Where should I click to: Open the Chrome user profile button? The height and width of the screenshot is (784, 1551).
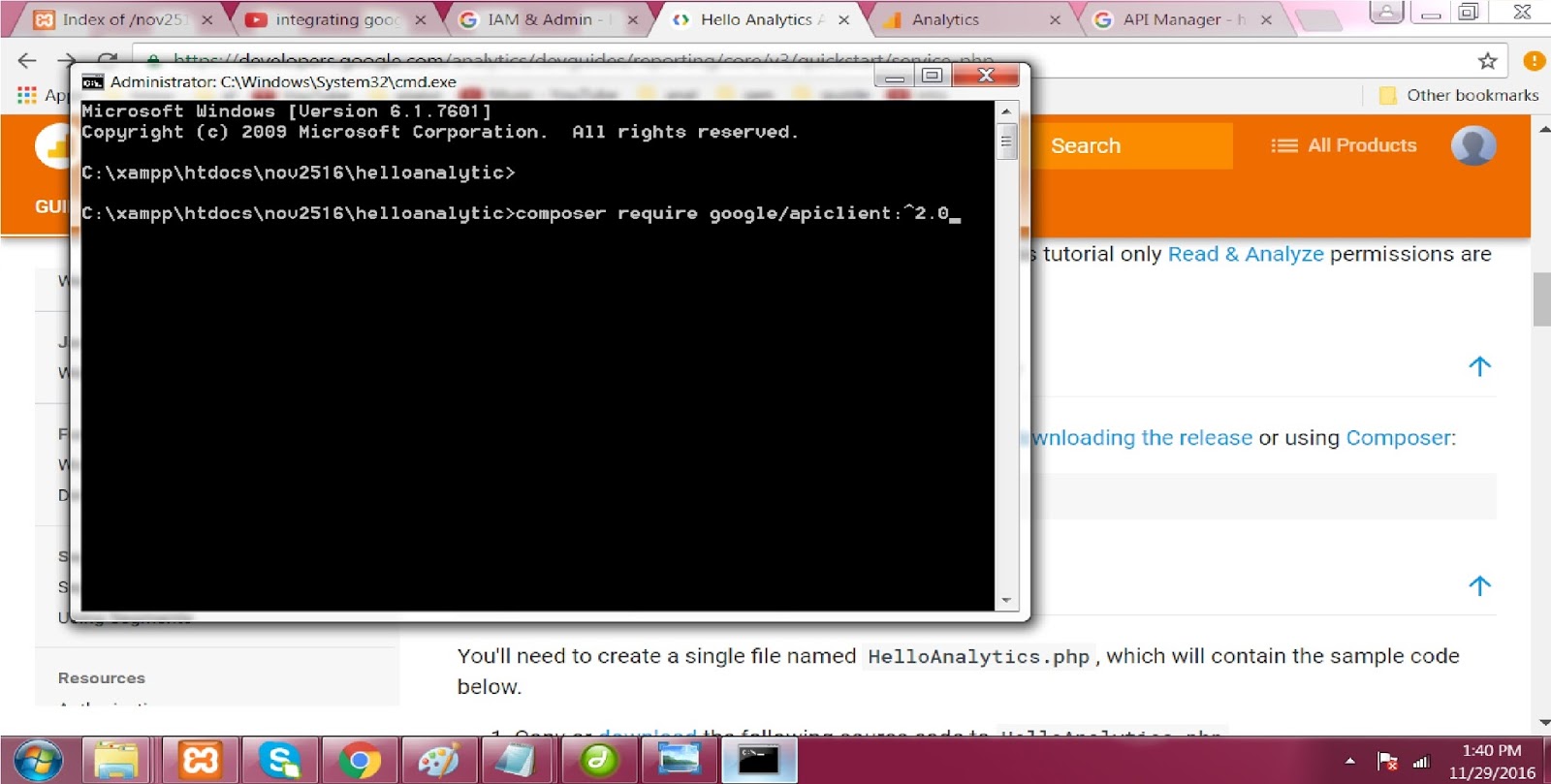(x=1387, y=13)
